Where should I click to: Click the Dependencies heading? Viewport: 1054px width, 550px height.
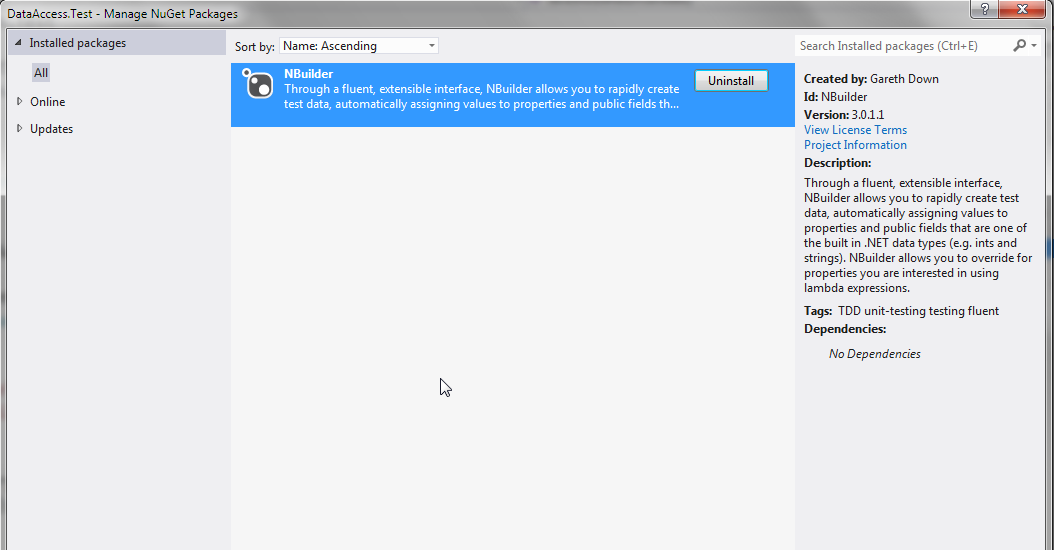coord(845,329)
